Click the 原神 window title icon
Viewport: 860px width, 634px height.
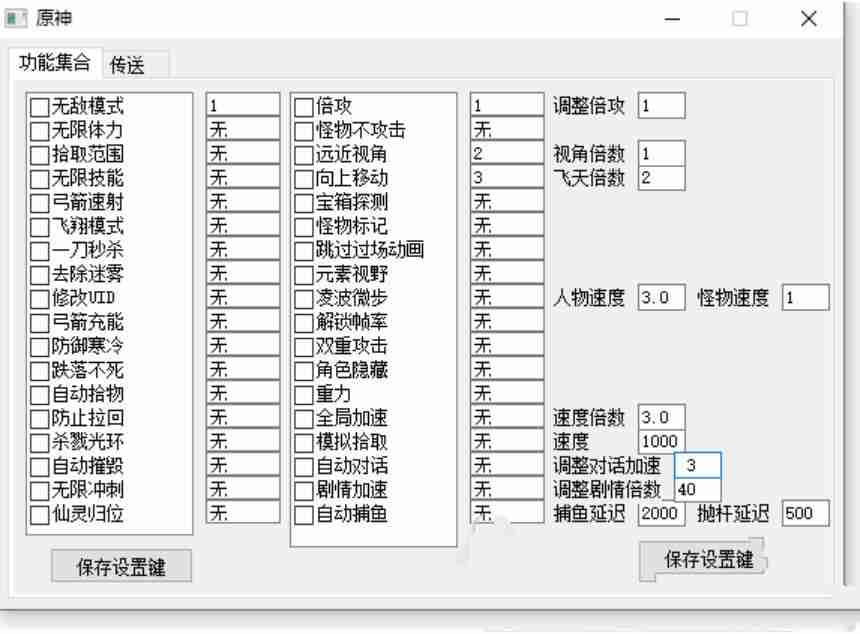point(15,18)
